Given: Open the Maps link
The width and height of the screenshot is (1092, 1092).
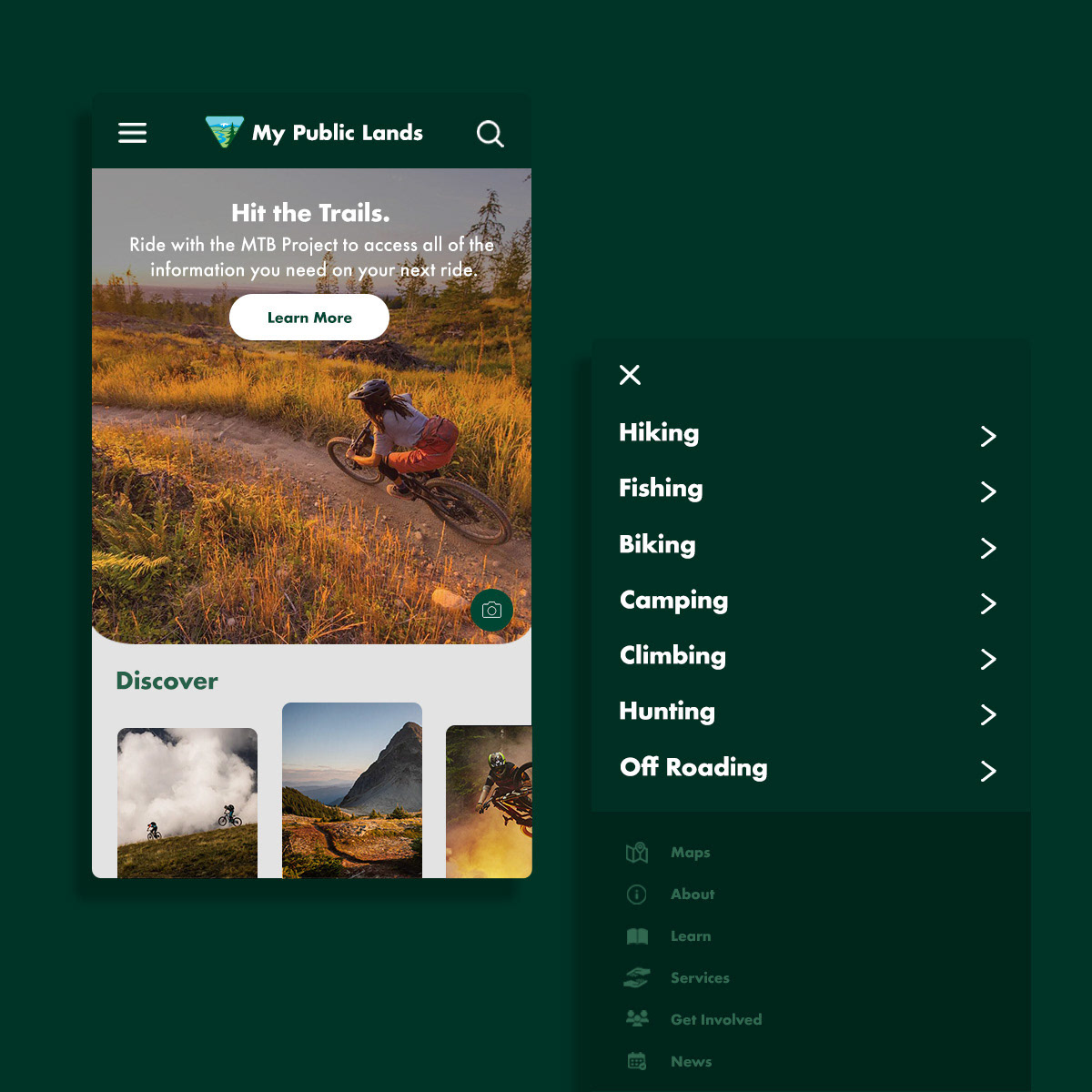Looking at the screenshot, I should coord(691,853).
